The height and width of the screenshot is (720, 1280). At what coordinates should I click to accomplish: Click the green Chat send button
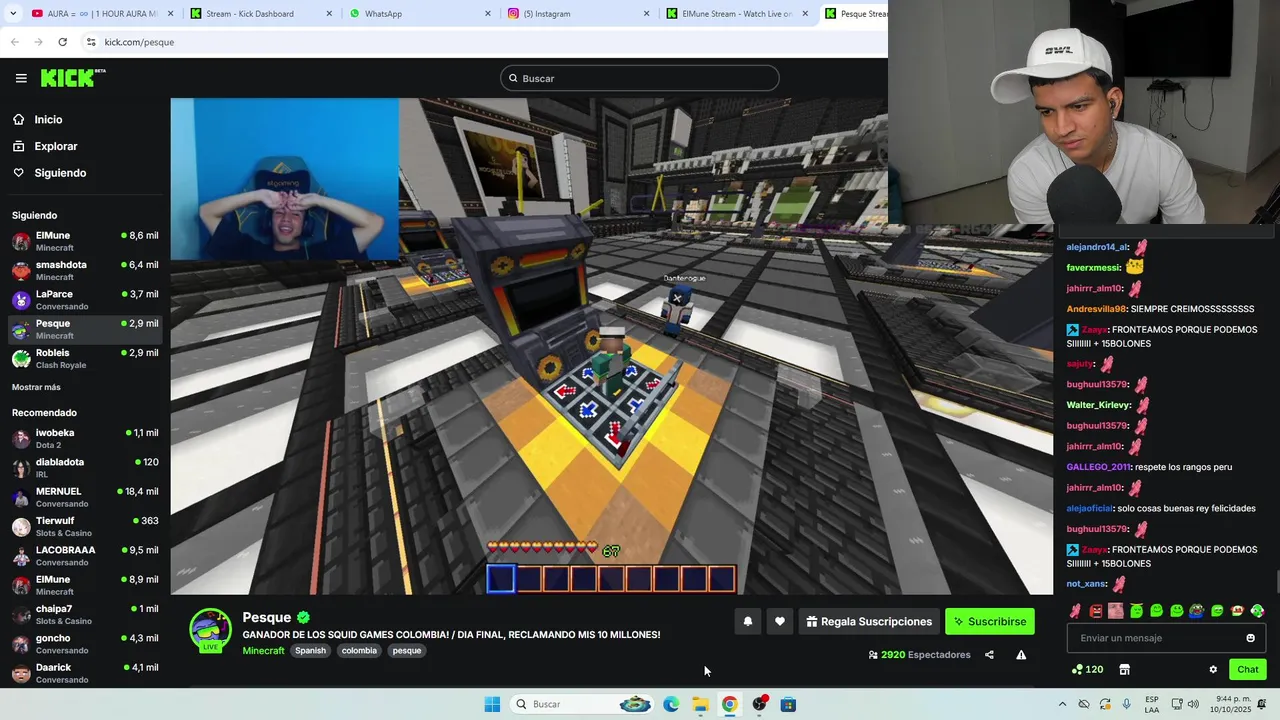[x=1248, y=670]
